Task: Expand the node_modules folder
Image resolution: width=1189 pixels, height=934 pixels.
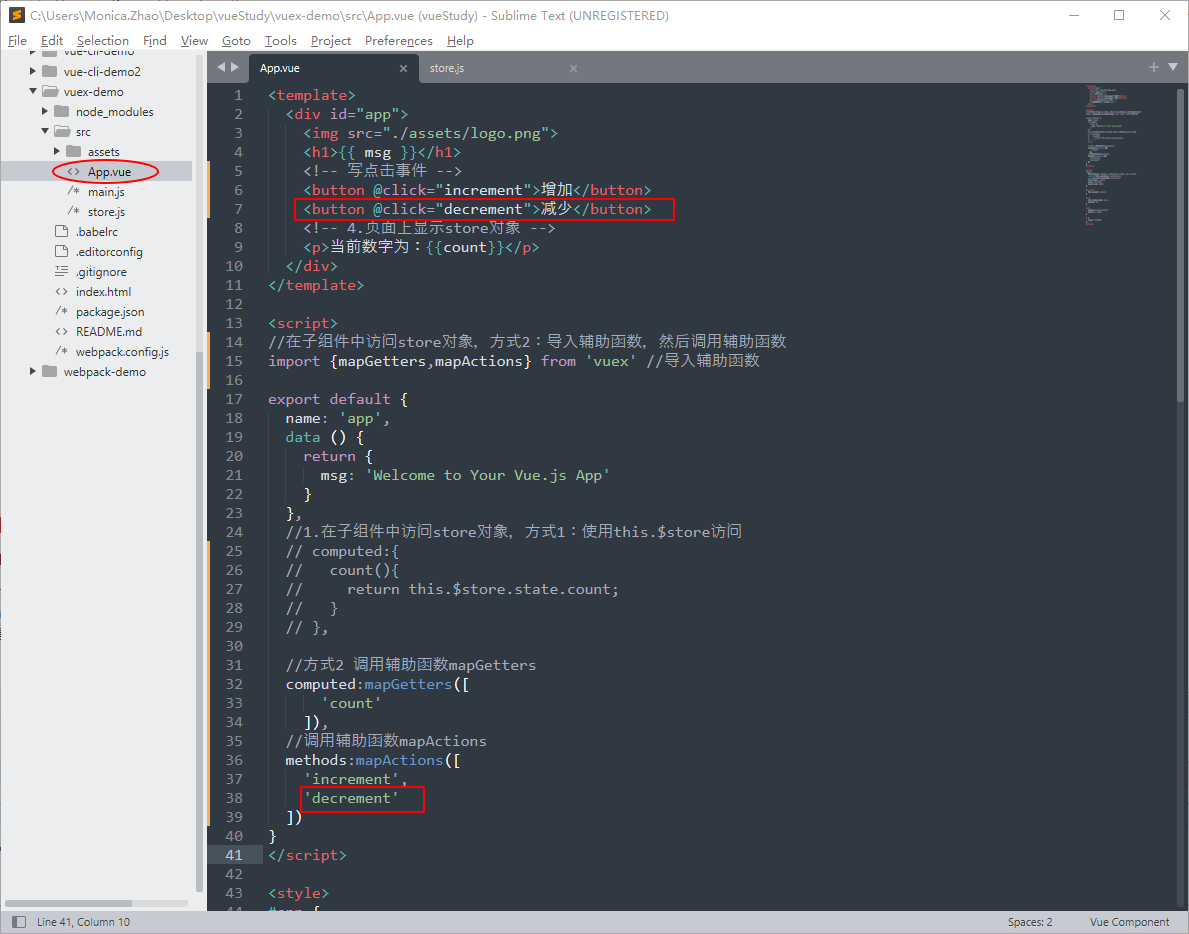Action: pos(45,111)
